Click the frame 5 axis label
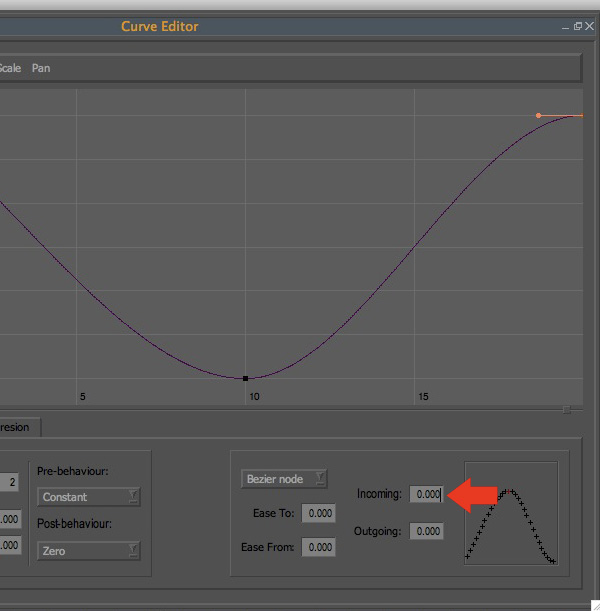600x611 pixels. tap(83, 397)
